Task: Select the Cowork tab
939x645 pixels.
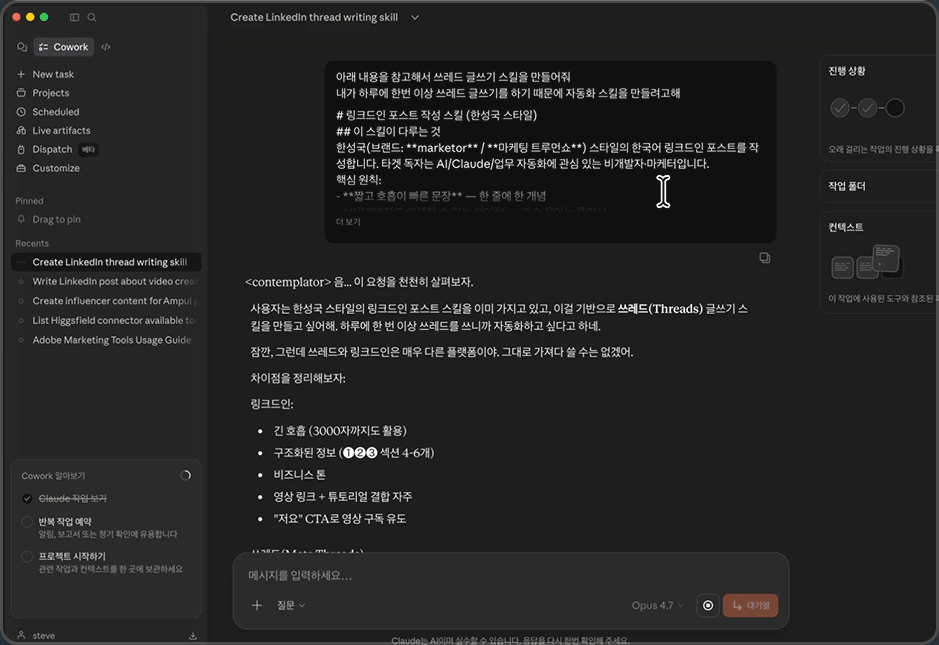Action: point(63,47)
